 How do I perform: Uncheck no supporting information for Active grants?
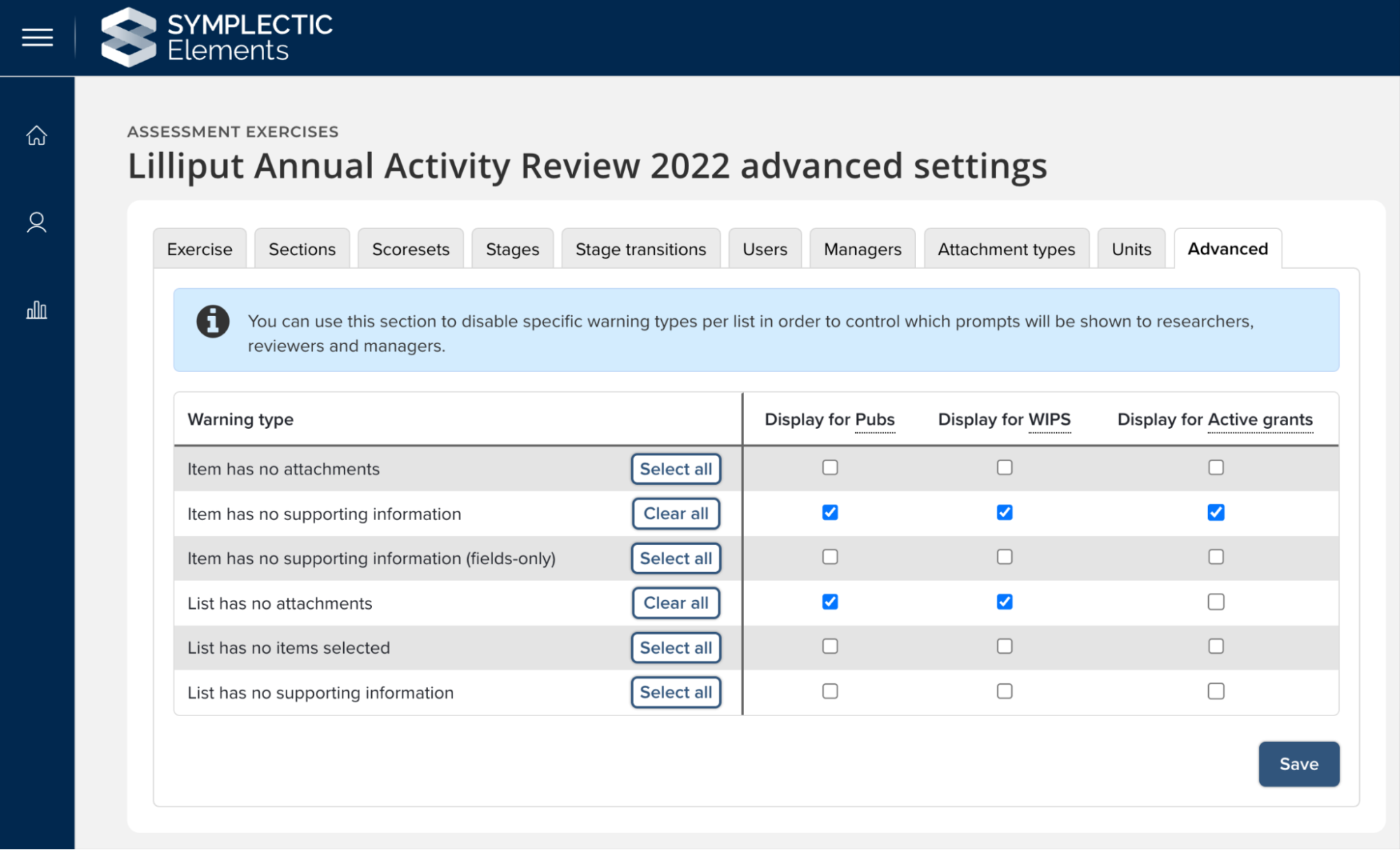(1216, 512)
